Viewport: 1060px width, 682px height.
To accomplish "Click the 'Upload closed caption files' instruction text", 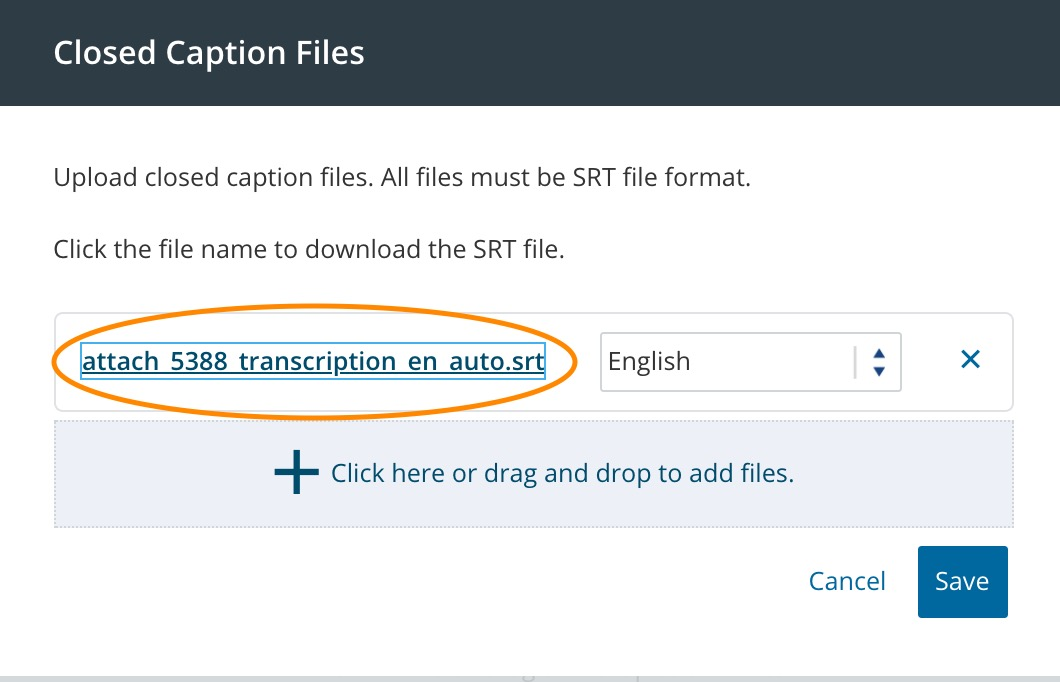I will coord(401,180).
